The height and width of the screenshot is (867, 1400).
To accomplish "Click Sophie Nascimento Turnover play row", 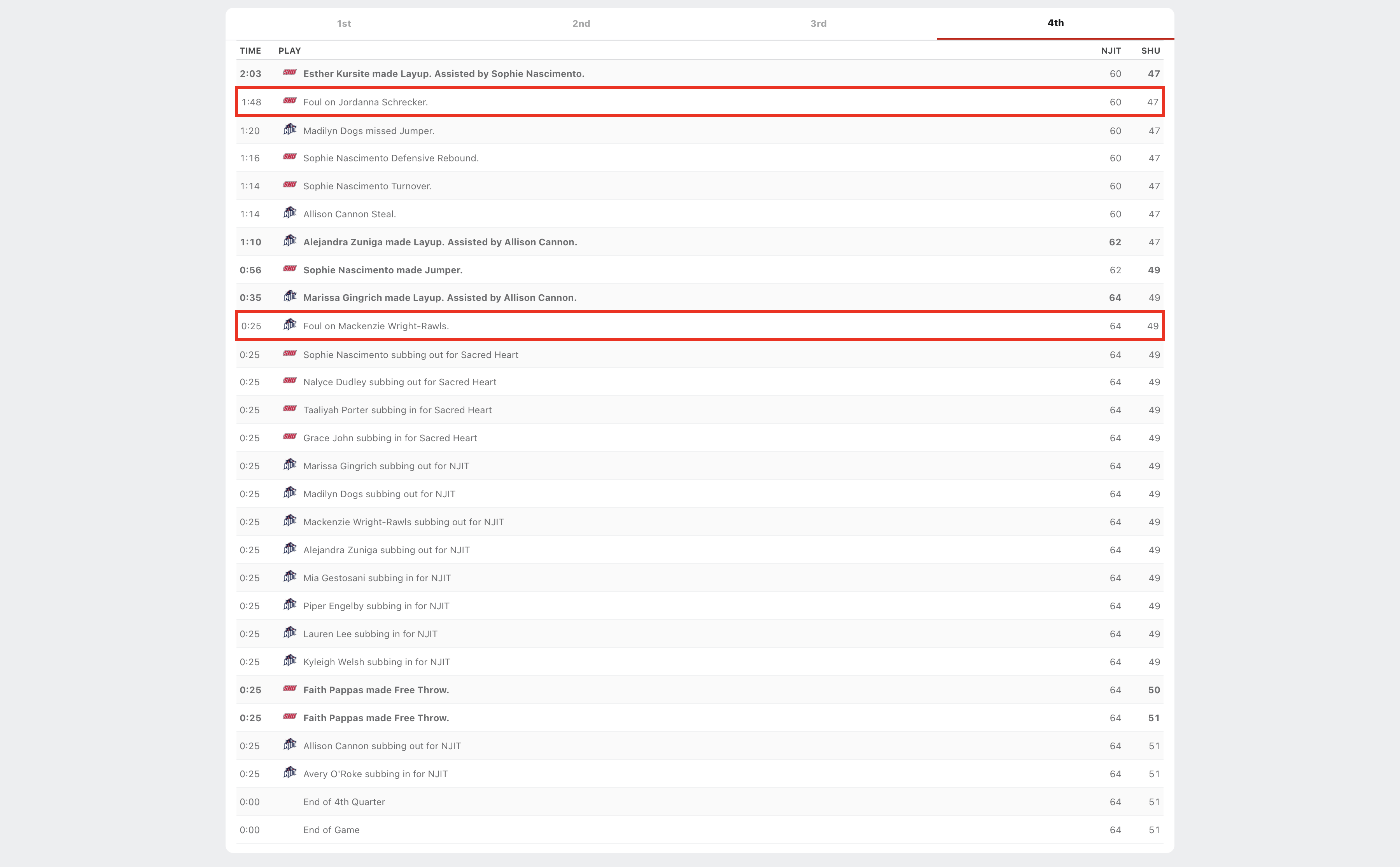I will (367, 186).
